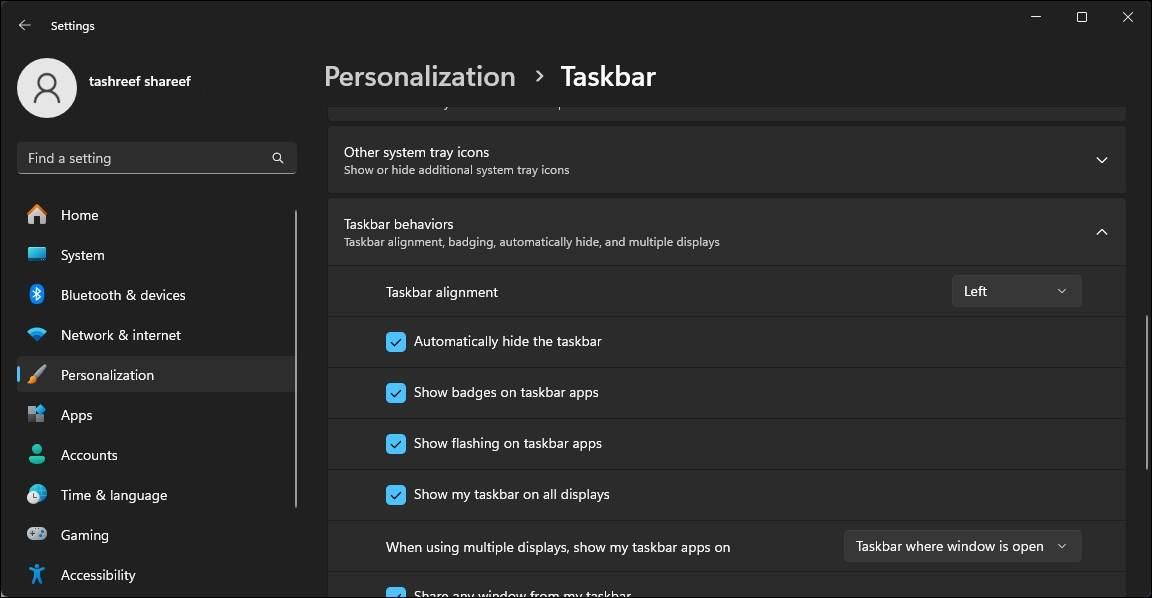Click the Personalization breadcrumb link
The width and height of the screenshot is (1152, 598).
coord(419,76)
